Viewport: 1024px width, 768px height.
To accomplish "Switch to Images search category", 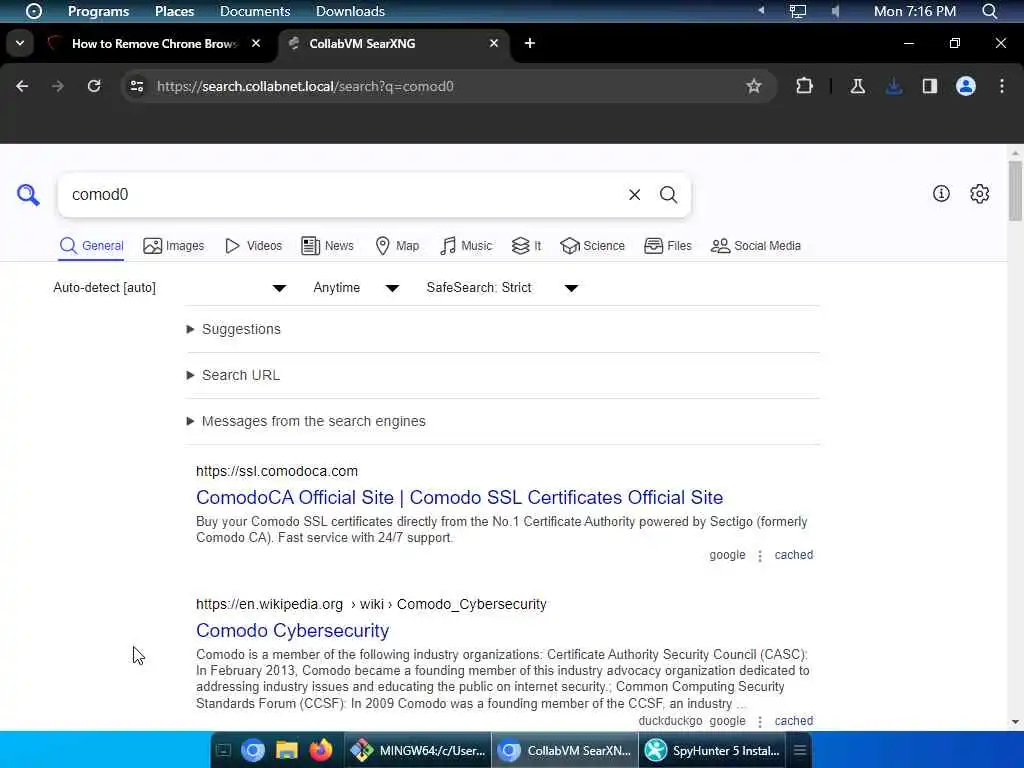I will pos(174,246).
